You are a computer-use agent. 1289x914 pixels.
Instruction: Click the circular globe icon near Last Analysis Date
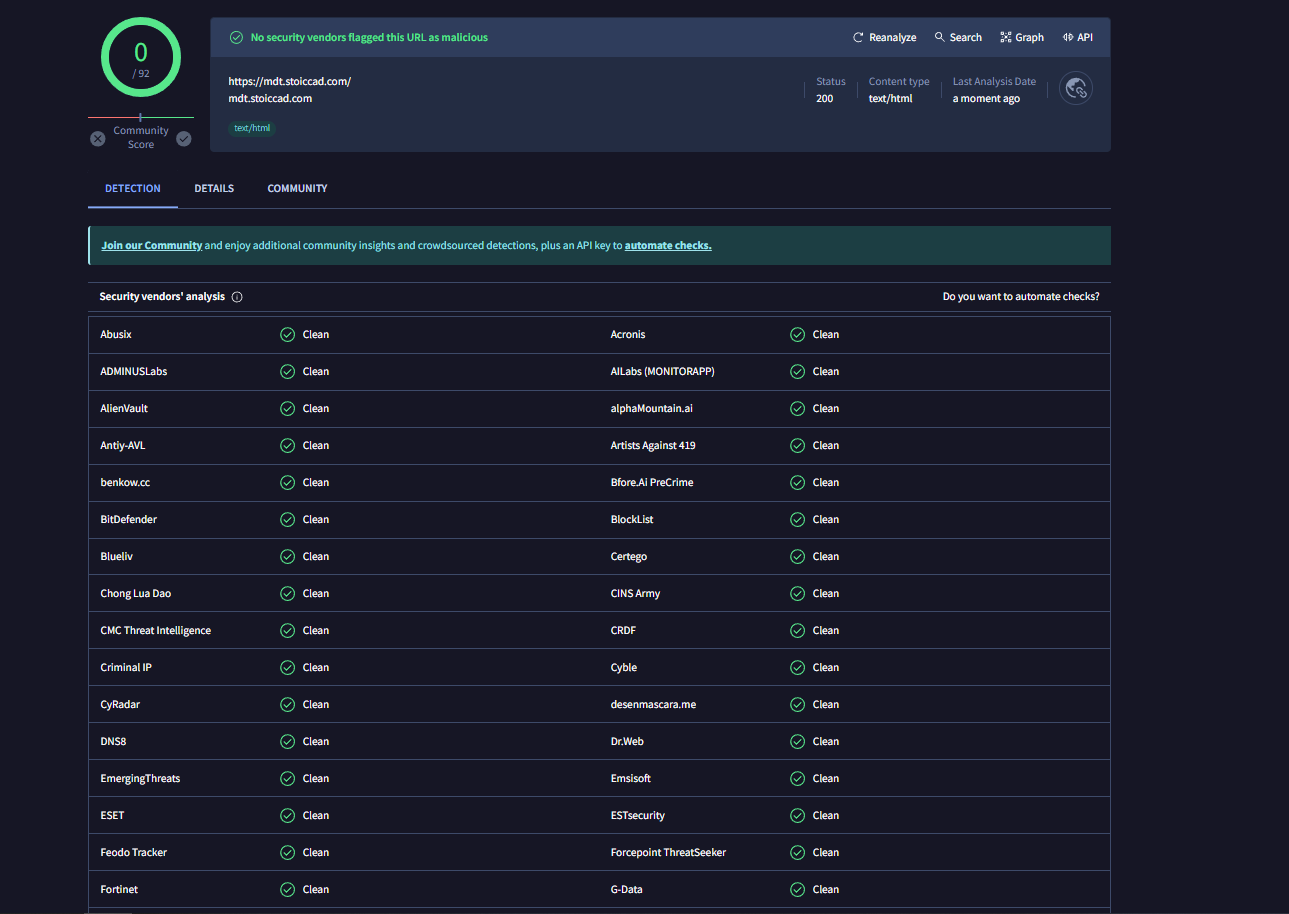1076,89
